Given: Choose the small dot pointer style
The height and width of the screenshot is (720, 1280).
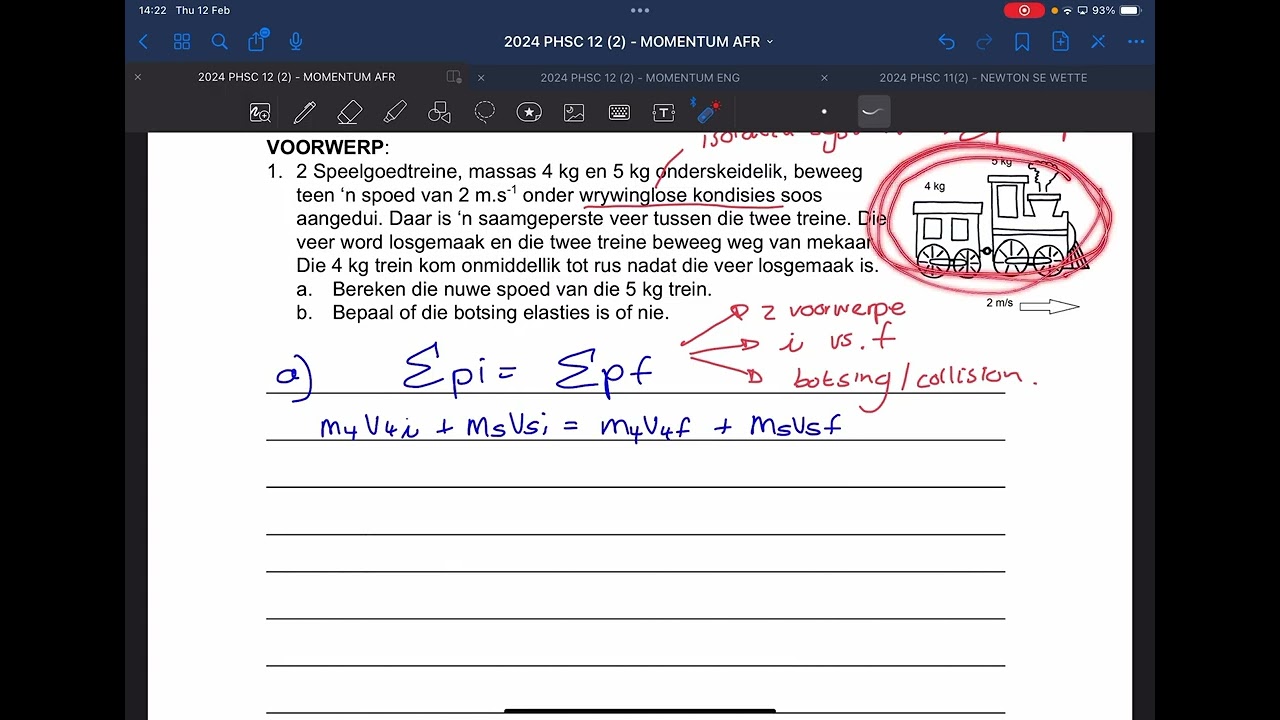Looking at the screenshot, I should point(824,112).
